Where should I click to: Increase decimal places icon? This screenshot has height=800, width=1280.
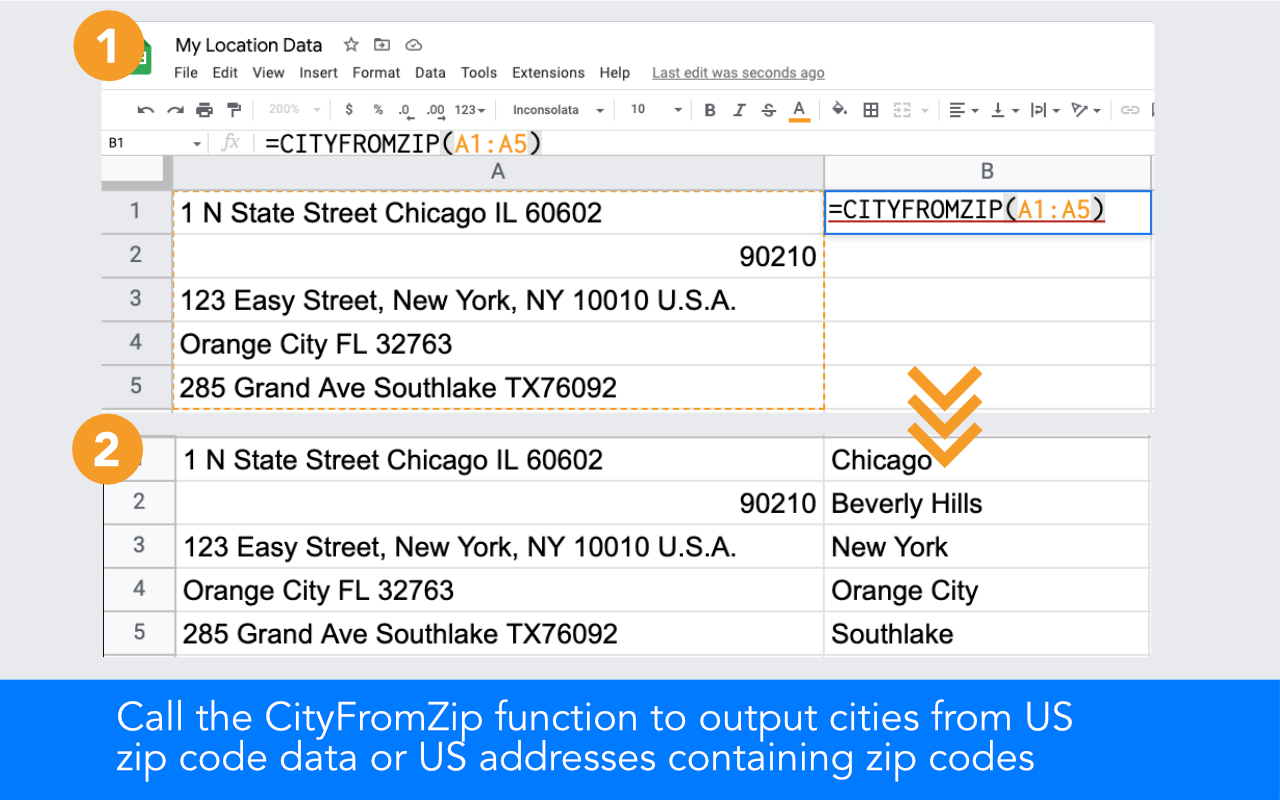(435, 110)
